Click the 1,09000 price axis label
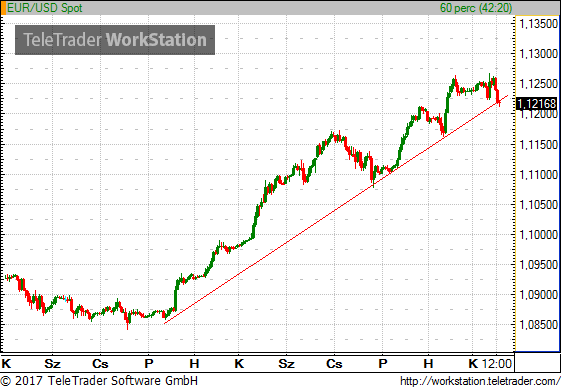Viewport: 561px width, 390px height. [x=538, y=295]
